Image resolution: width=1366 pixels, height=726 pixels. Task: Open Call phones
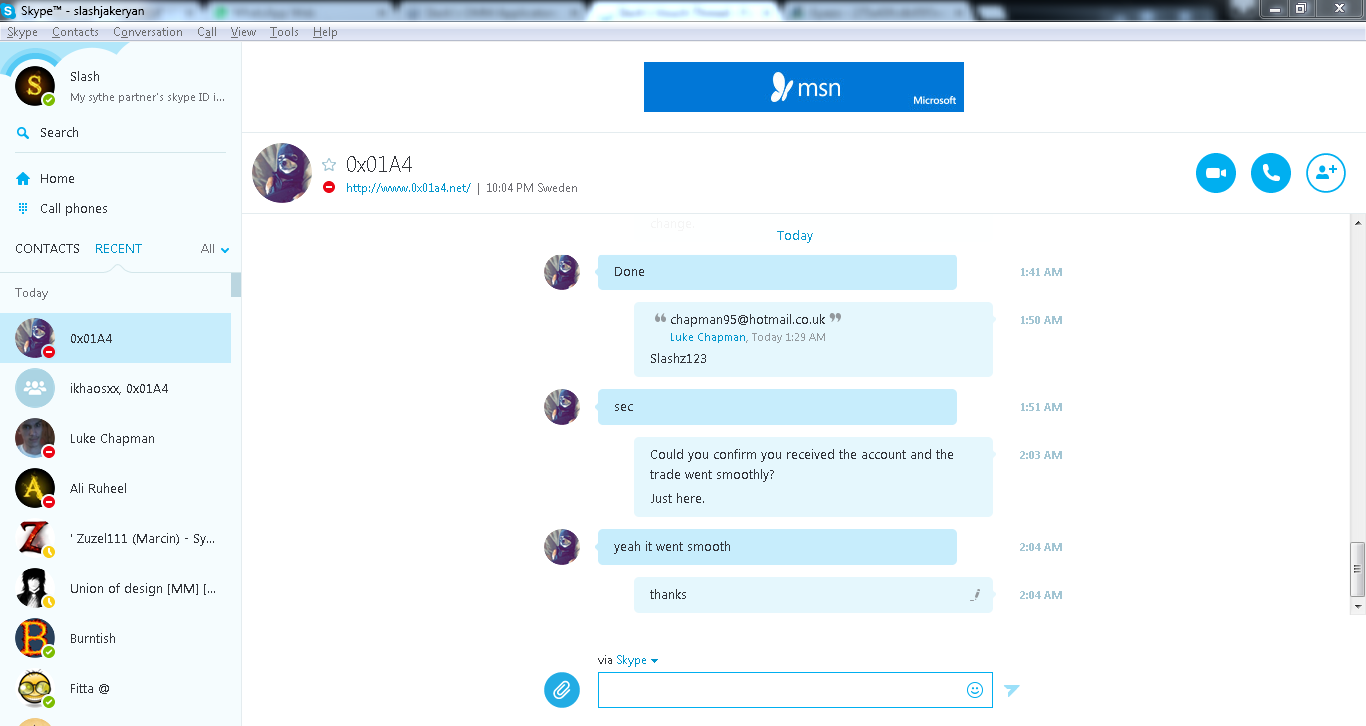(x=73, y=208)
